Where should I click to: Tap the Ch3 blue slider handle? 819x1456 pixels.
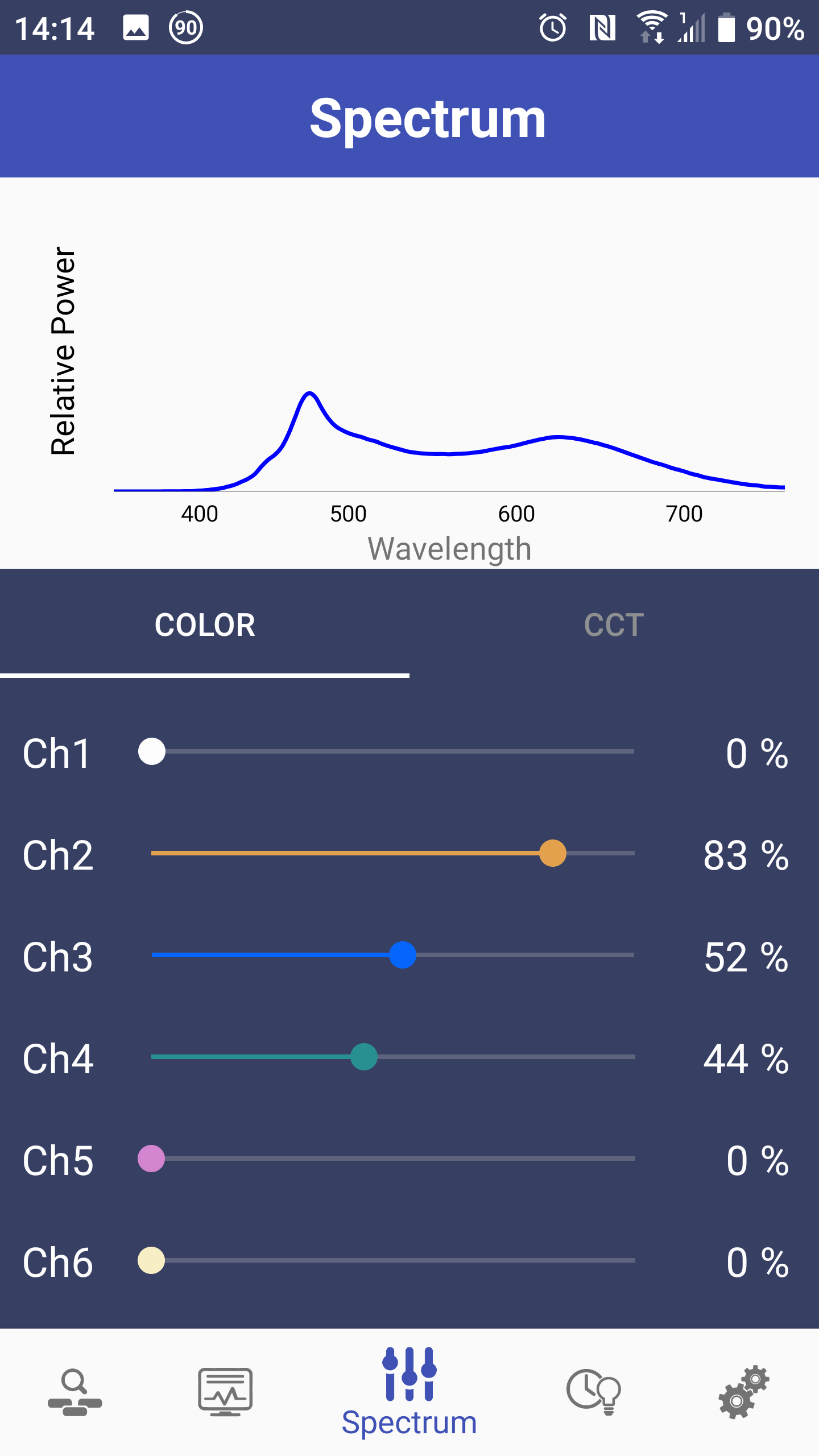click(403, 955)
